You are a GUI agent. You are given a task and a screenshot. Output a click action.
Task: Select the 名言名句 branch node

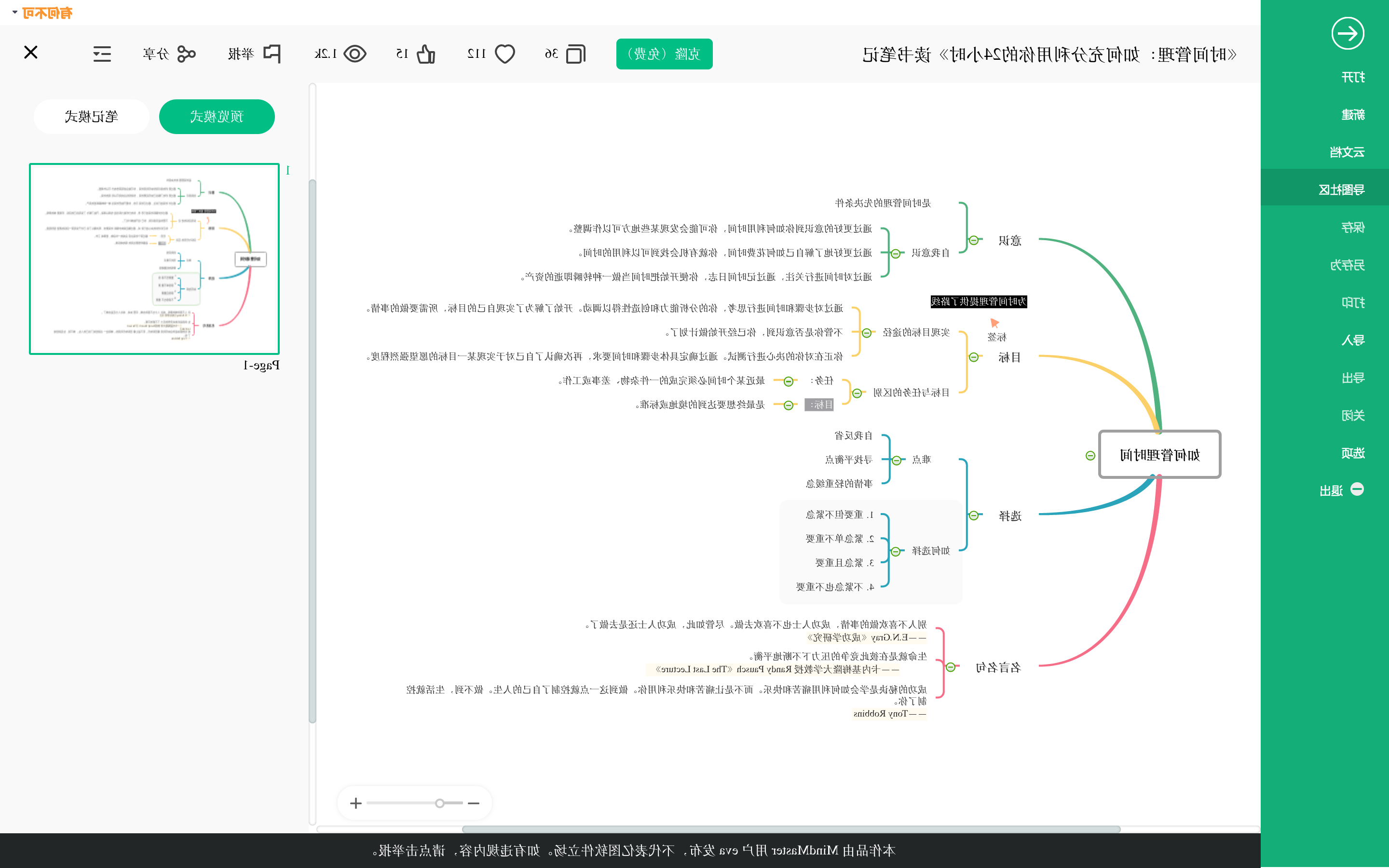(998, 667)
